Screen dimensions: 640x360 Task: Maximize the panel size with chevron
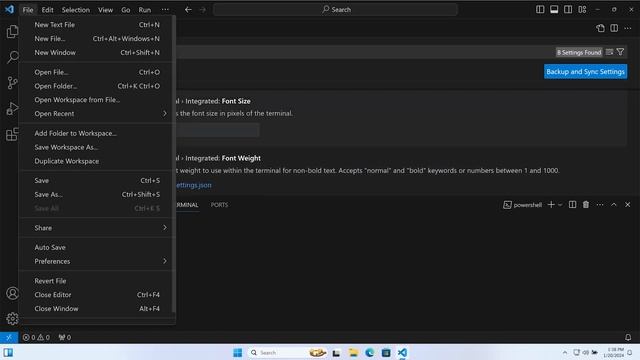(613, 204)
